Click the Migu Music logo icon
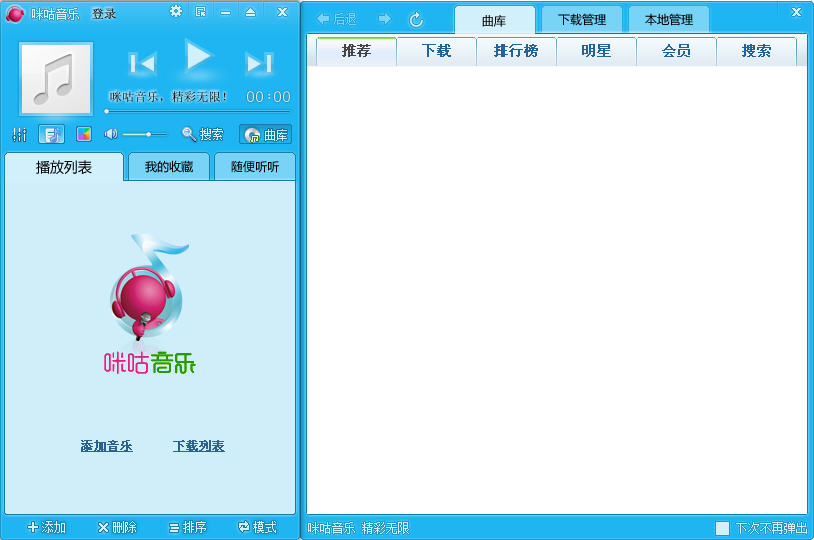814x540 pixels. 15,14
